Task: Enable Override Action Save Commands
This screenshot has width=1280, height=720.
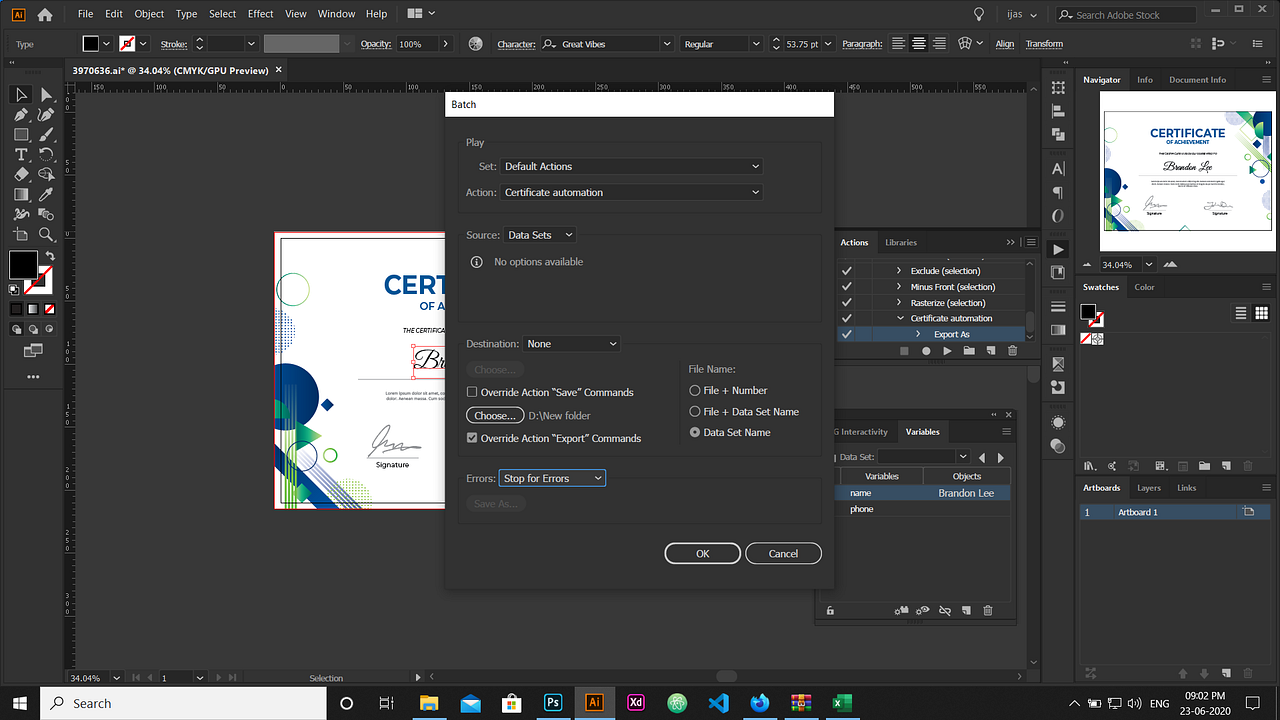Action: [472, 392]
